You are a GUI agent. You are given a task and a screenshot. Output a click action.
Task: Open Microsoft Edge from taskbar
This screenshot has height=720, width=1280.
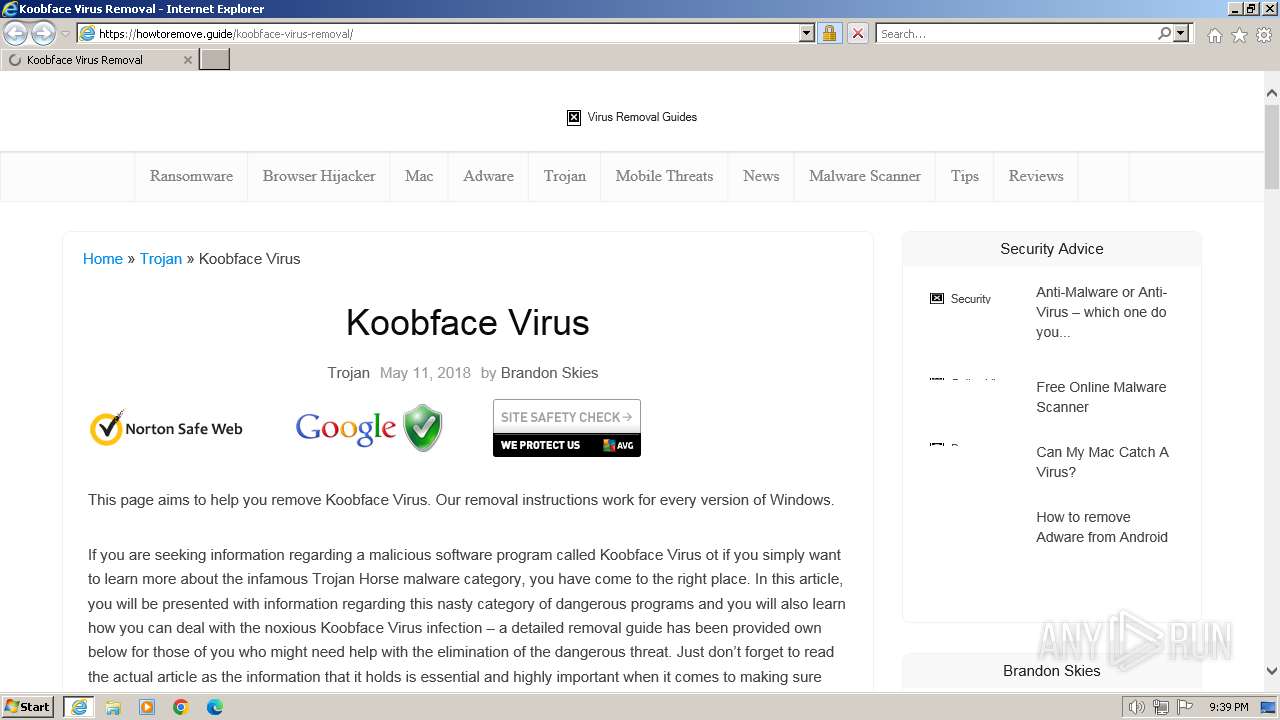(215, 707)
